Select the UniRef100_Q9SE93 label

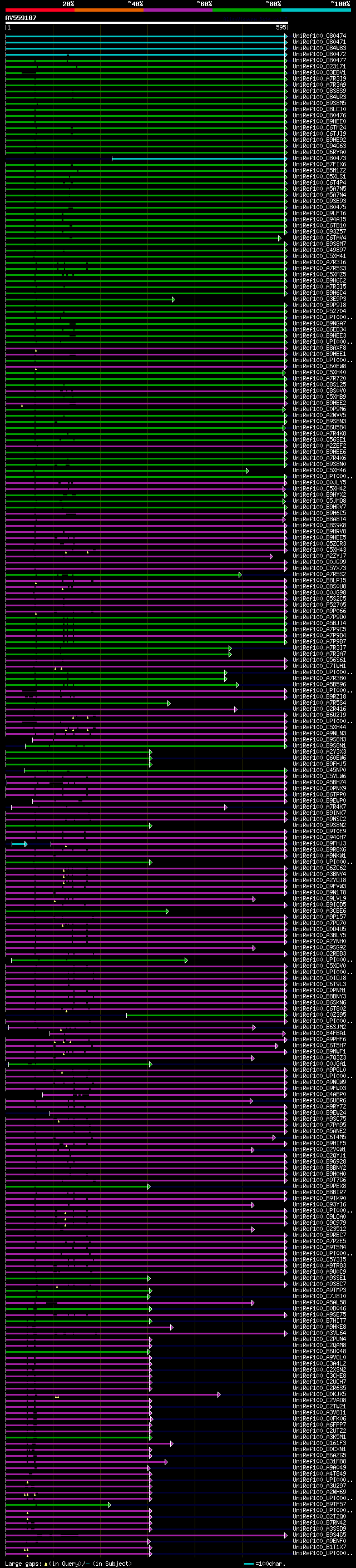319,201
